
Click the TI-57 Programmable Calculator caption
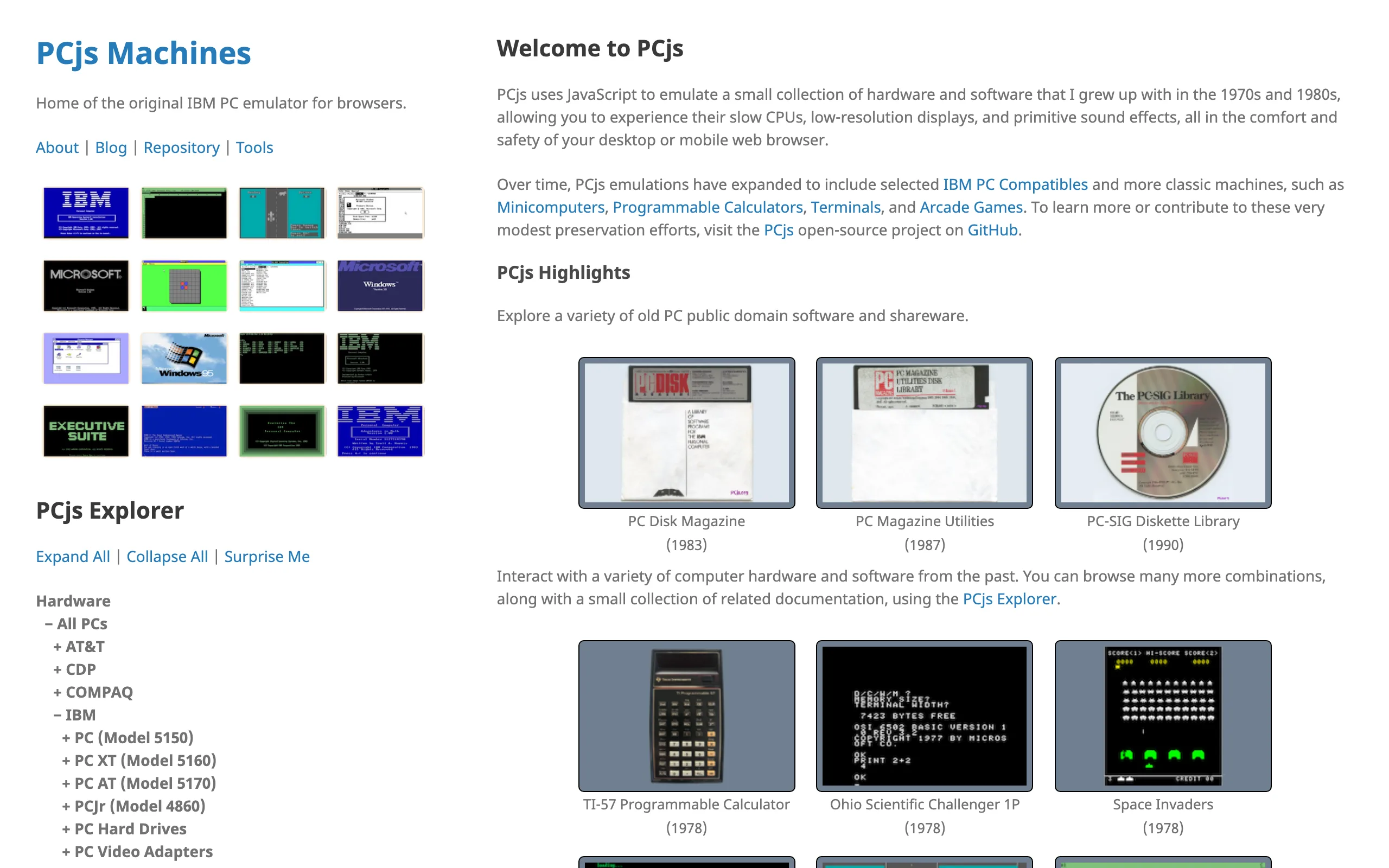tap(686, 805)
